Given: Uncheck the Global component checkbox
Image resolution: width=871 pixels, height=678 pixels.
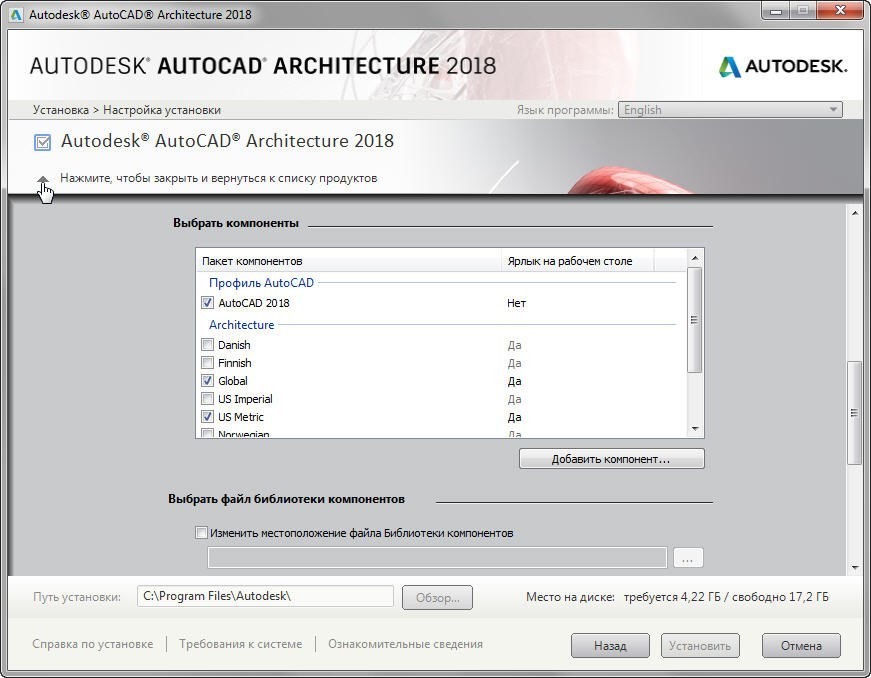Looking at the screenshot, I should 207,381.
